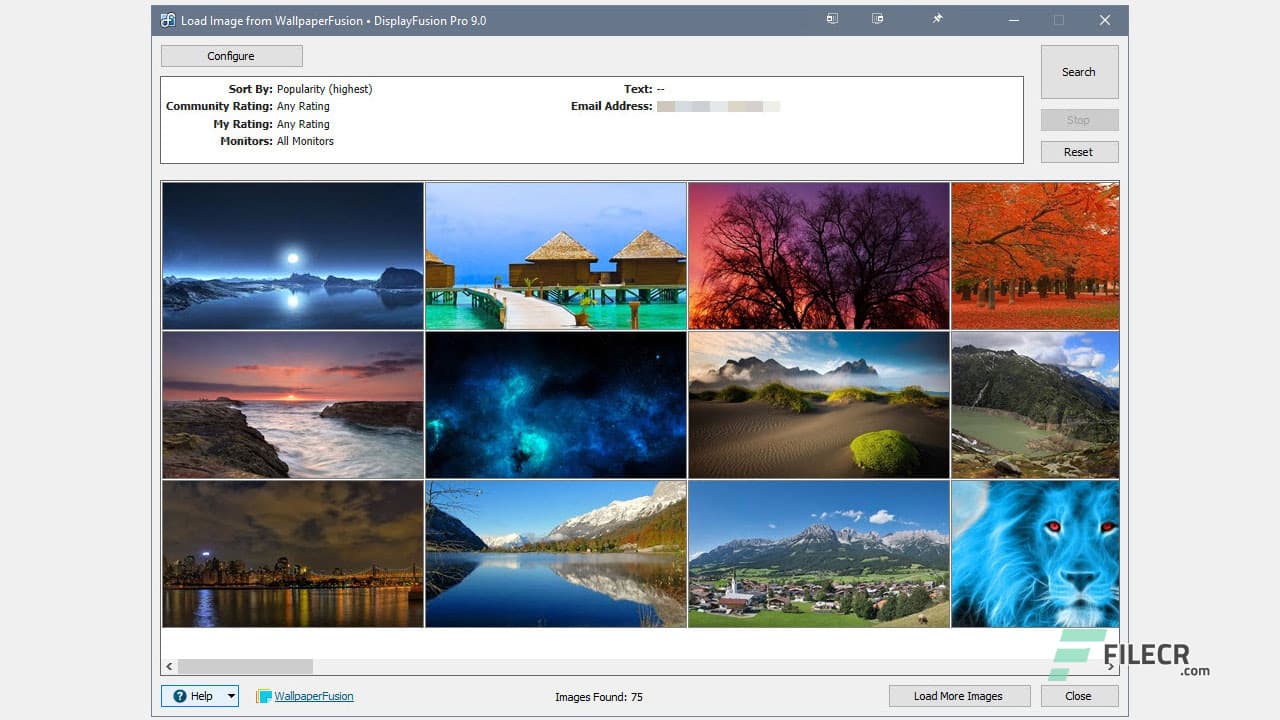This screenshot has height=720, width=1280.
Task: Select the galaxy nebula wallpaper
Action: point(556,404)
